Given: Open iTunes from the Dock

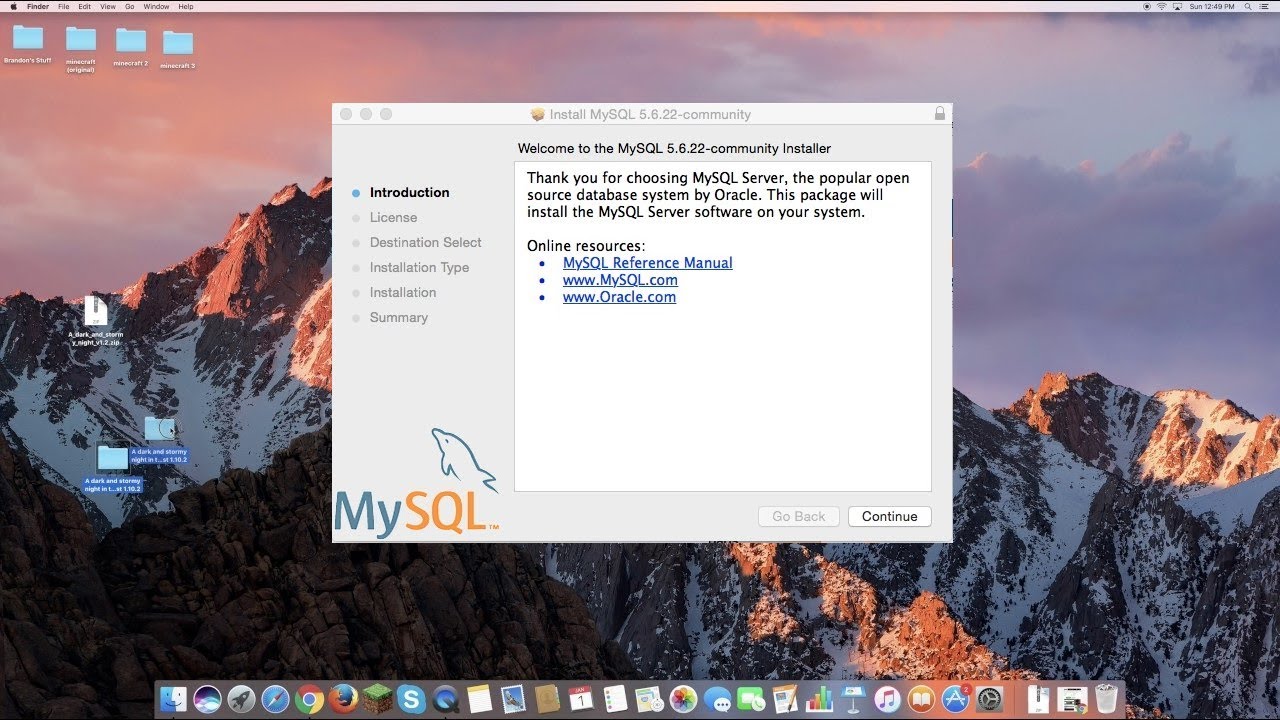Looking at the screenshot, I should [x=887, y=699].
